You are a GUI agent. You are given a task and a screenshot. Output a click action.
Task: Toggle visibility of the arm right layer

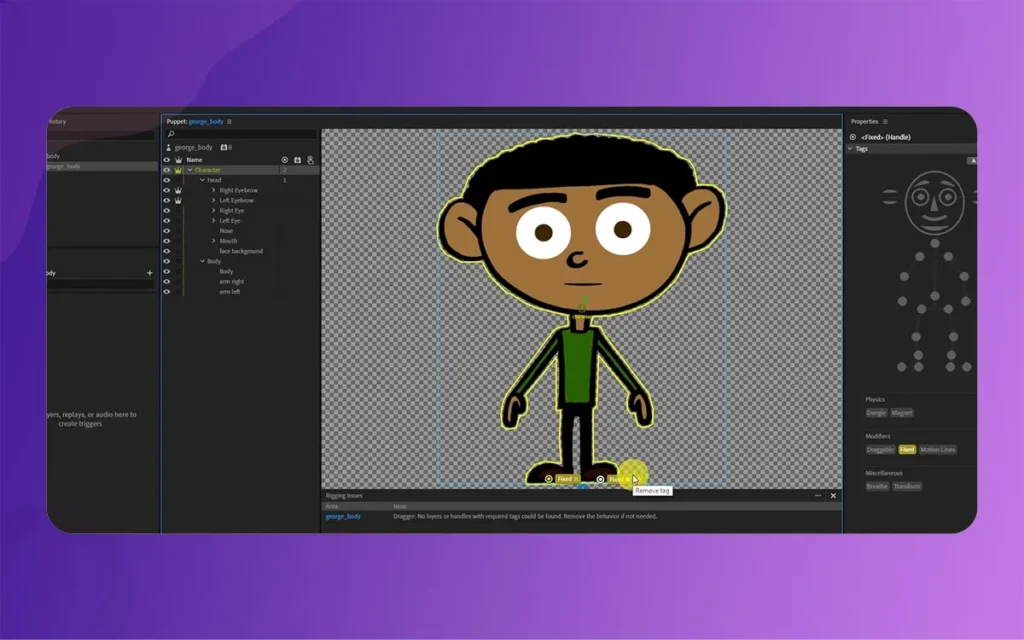point(166,282)
